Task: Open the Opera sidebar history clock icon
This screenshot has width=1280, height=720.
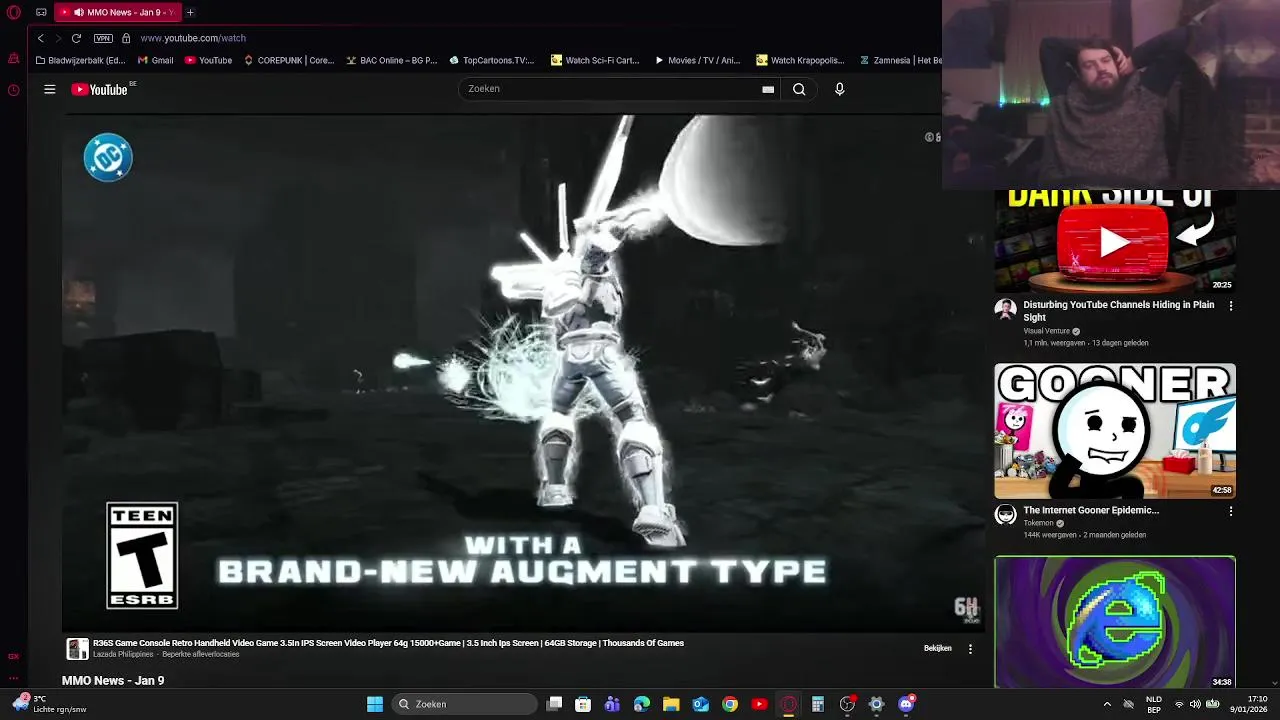Action: point(13,90)
